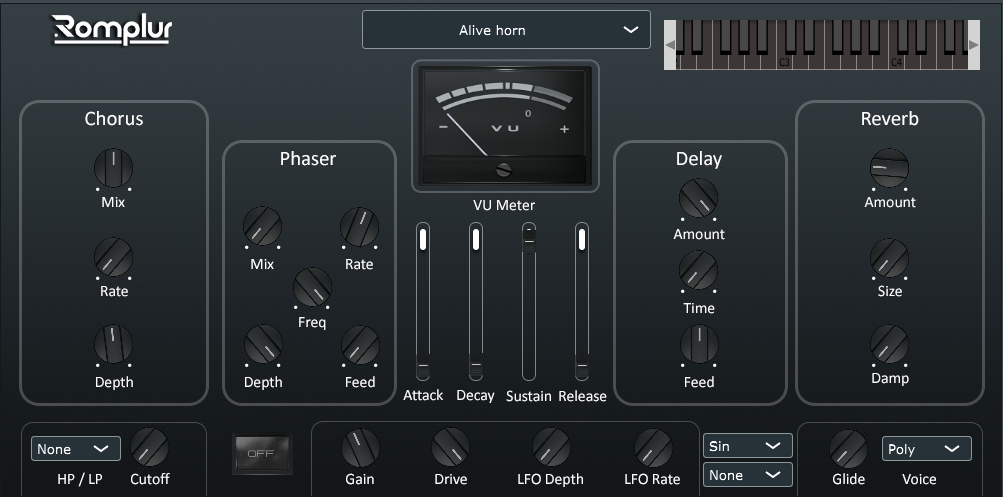The width and height of the screenshot is (1003, 497).
Task: Click the Glide knob
Action: [x=848, y=449]
